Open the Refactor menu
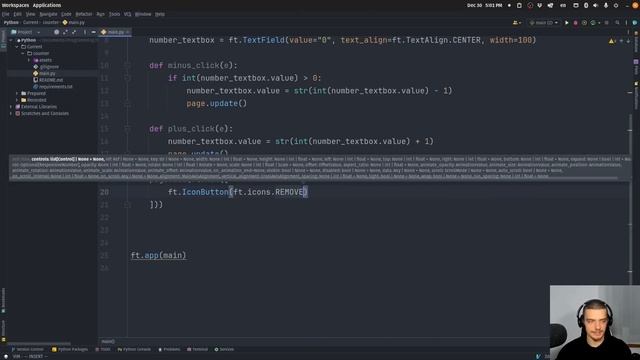The height and width of the screenshot is (360, 640). [84, 14]
